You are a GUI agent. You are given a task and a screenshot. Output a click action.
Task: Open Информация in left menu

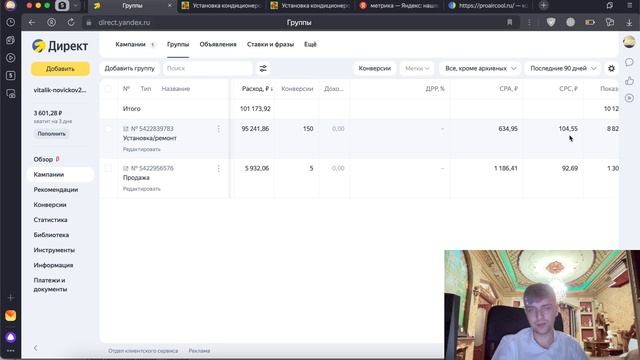pyautogui.click(x=53, y=265)
